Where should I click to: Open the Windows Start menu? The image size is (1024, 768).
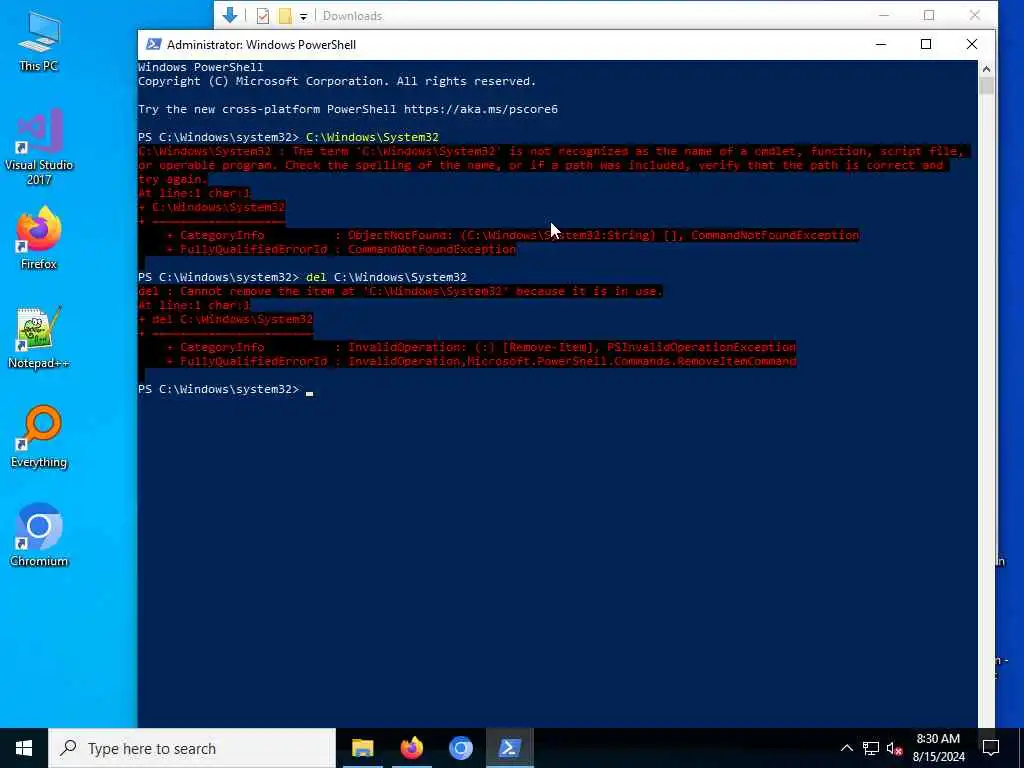(x=24, y=748)
